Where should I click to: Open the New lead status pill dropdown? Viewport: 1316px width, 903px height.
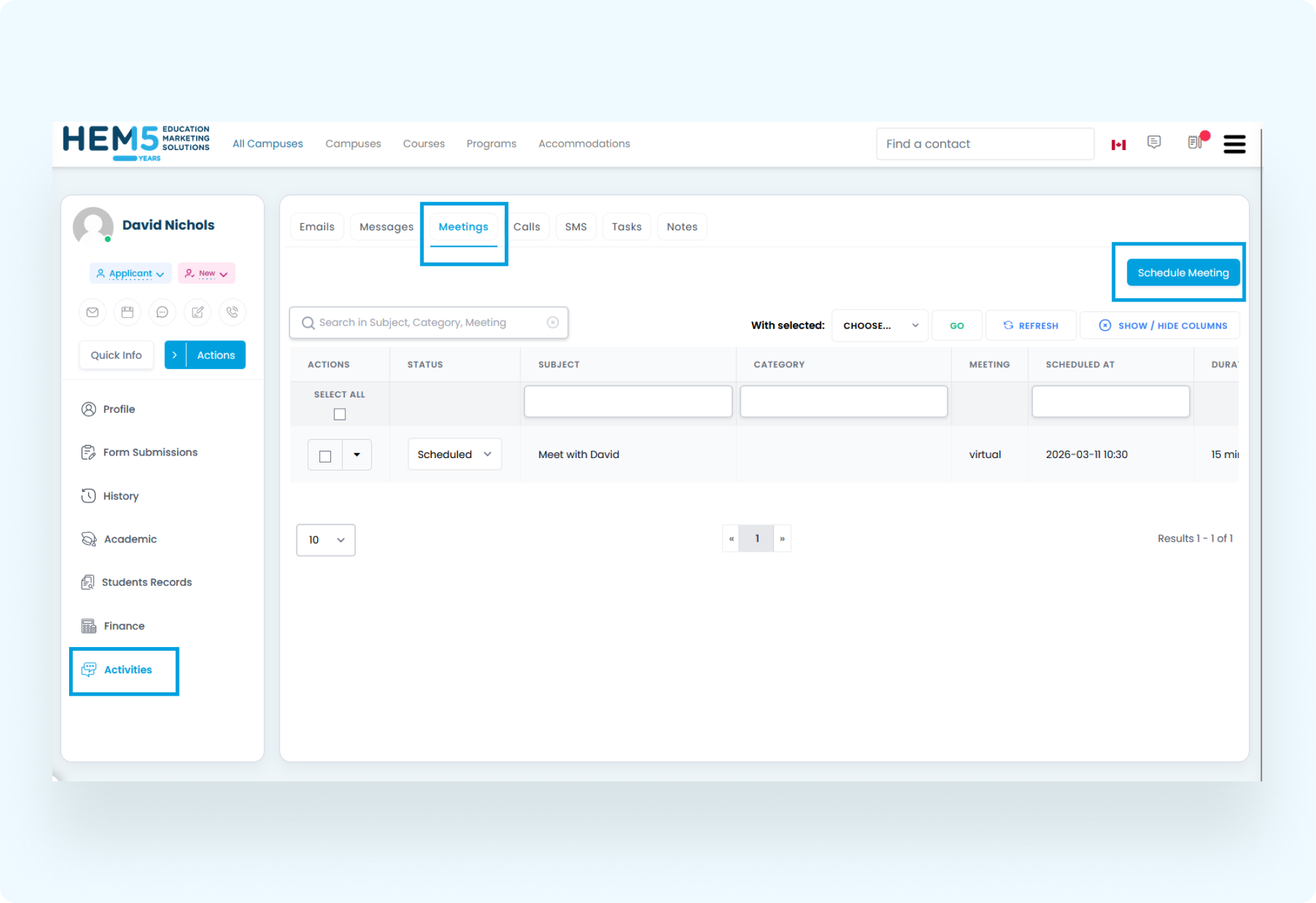click(206, 273)
